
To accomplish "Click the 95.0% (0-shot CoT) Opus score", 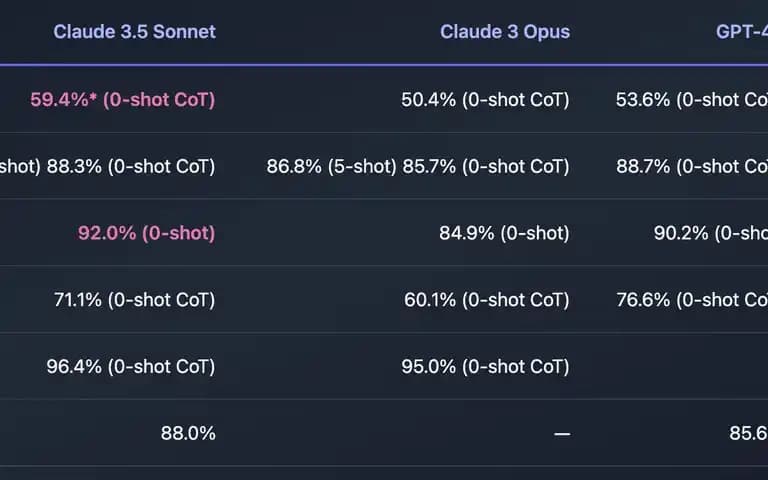I will [x=485, y=366].
